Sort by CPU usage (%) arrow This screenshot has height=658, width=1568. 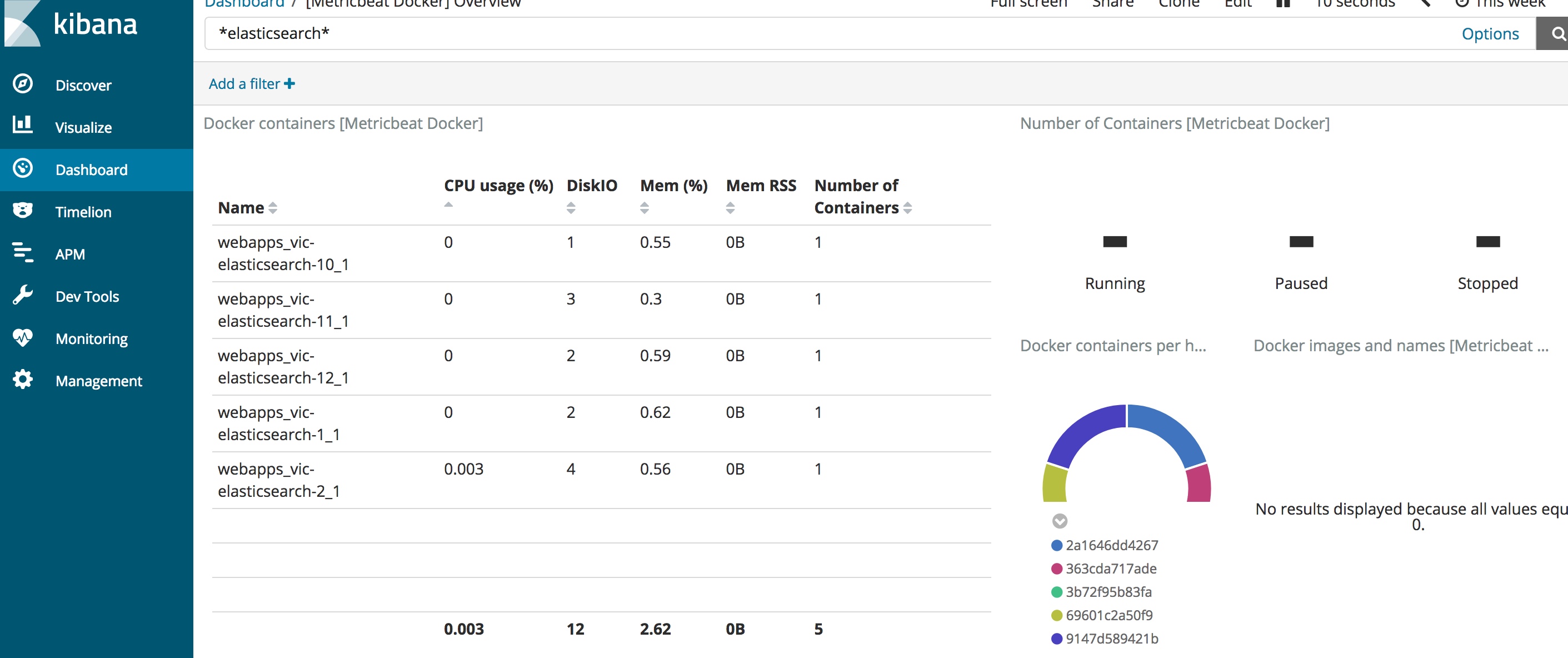click(x=448, y=205)
